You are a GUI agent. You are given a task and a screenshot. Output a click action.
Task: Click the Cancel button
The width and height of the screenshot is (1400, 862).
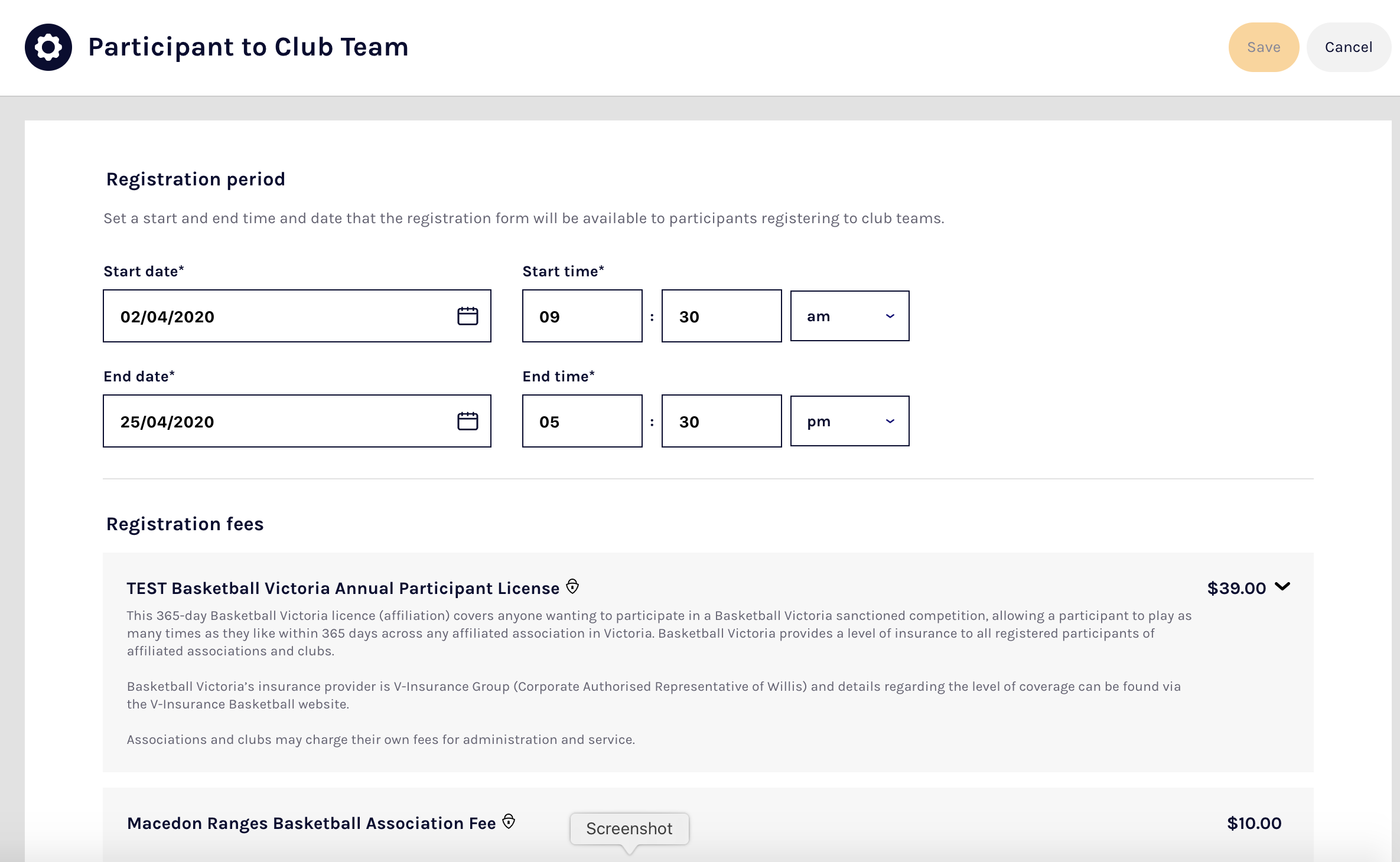pyautogui.click(x=1348, y=47)
